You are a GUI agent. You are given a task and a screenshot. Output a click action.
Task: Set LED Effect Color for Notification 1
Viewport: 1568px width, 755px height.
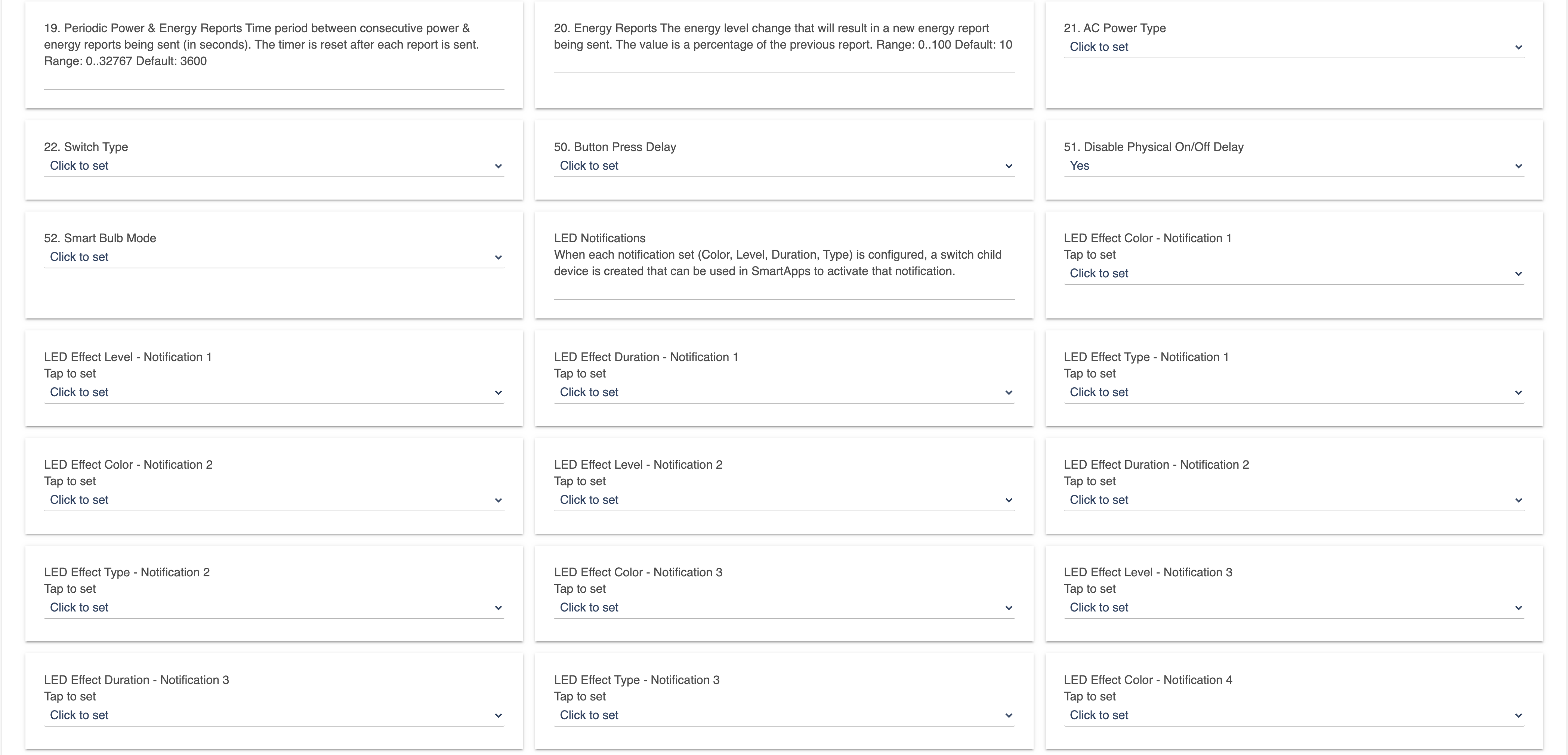[1293, 273]
